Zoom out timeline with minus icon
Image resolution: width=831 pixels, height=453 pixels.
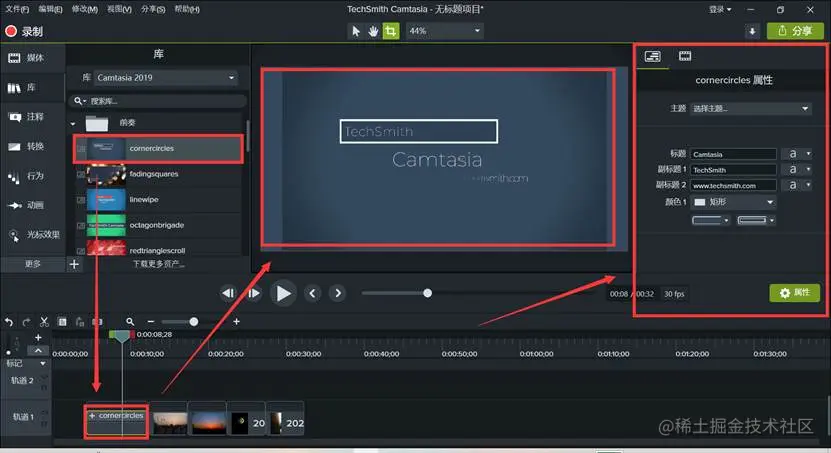click(151, 322)
